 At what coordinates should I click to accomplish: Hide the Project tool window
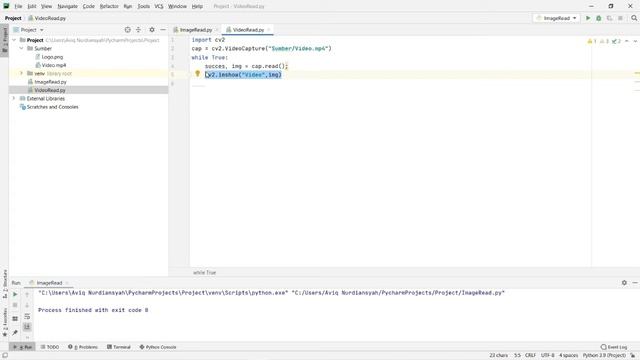(163, 30)
